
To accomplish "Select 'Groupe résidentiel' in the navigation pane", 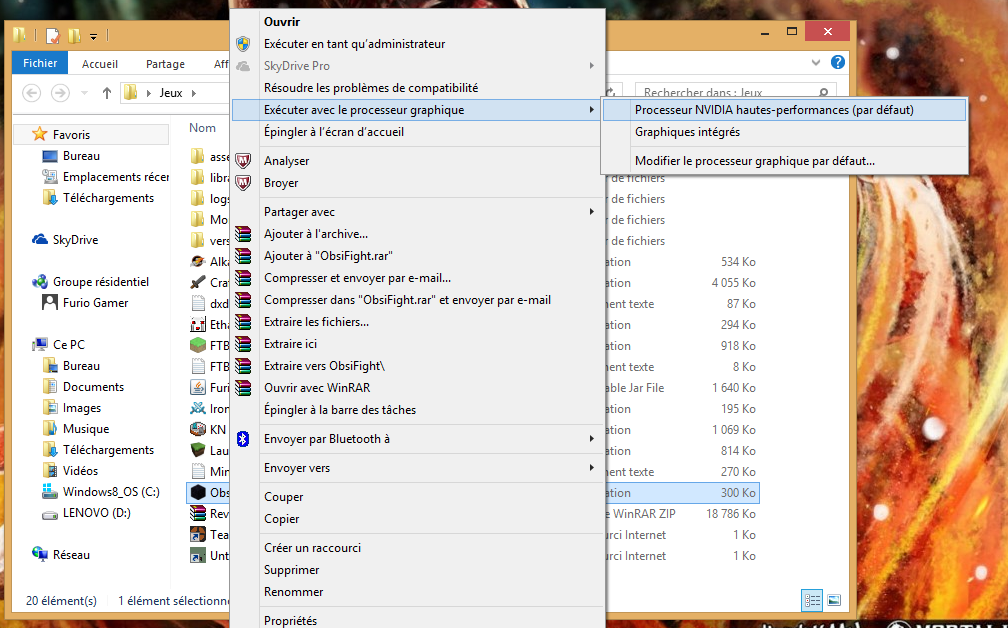I will [x=91, y=282].
